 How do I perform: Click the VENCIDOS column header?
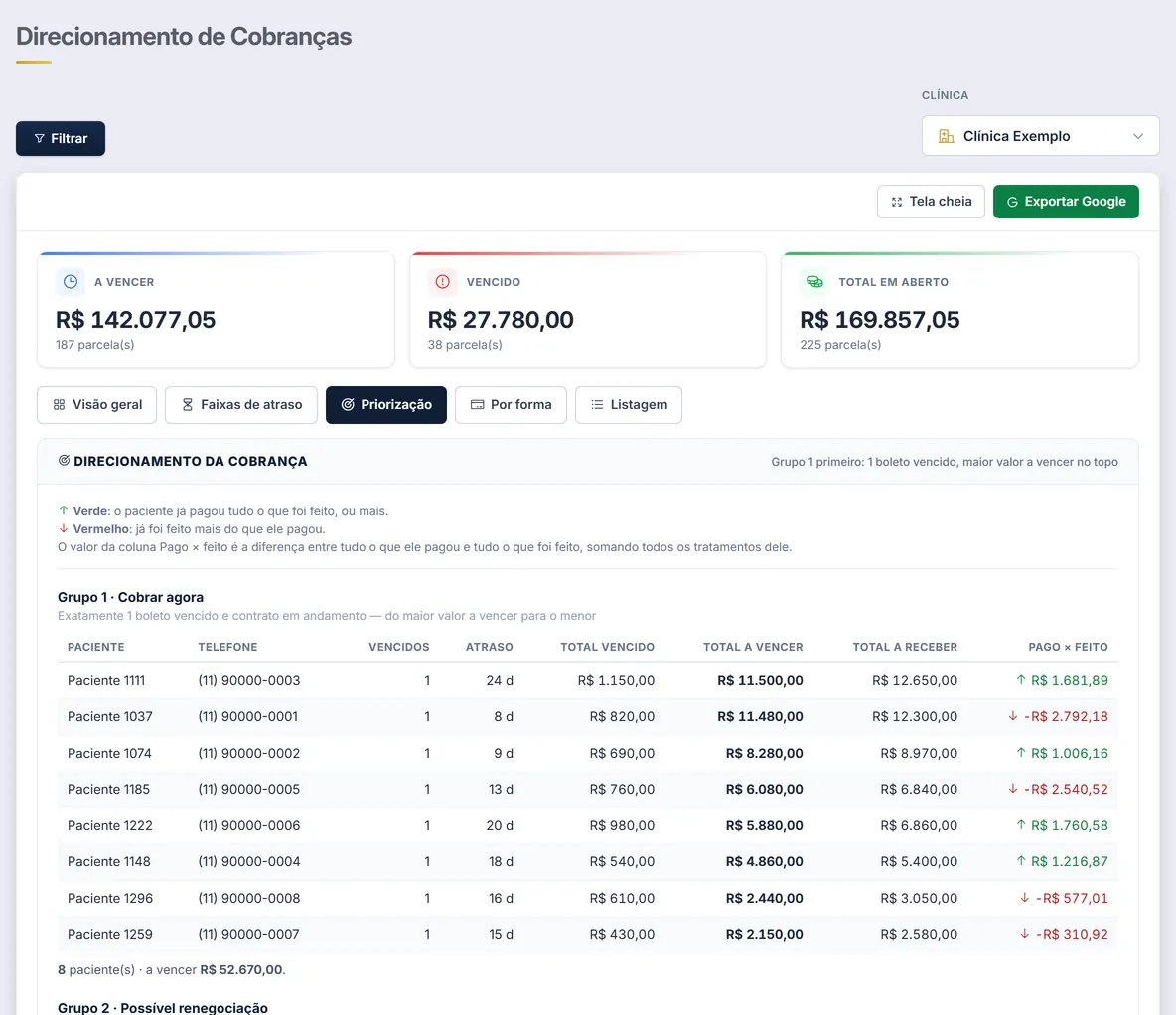pos(399,647)
